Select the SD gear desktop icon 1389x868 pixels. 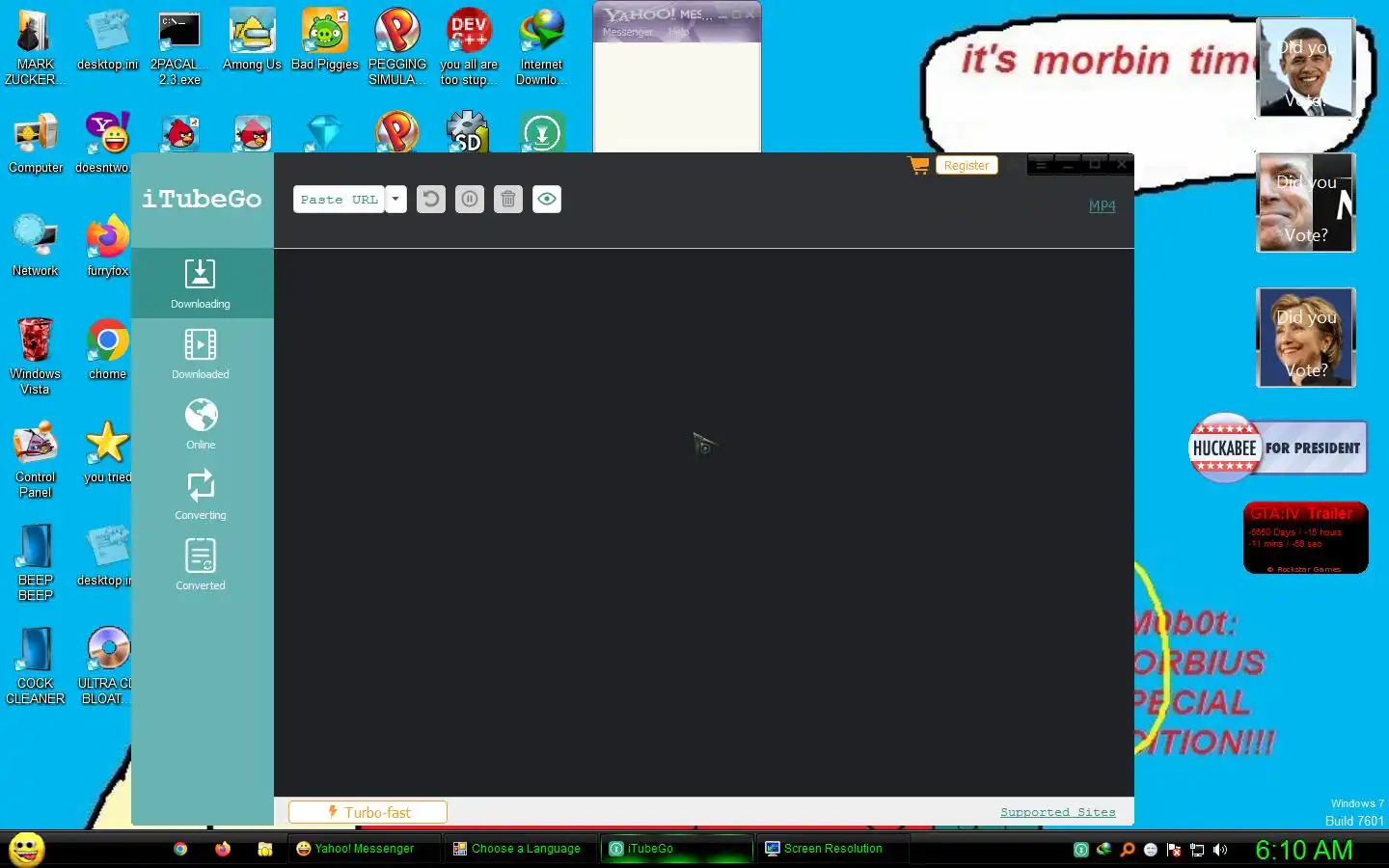coord(469,132)
